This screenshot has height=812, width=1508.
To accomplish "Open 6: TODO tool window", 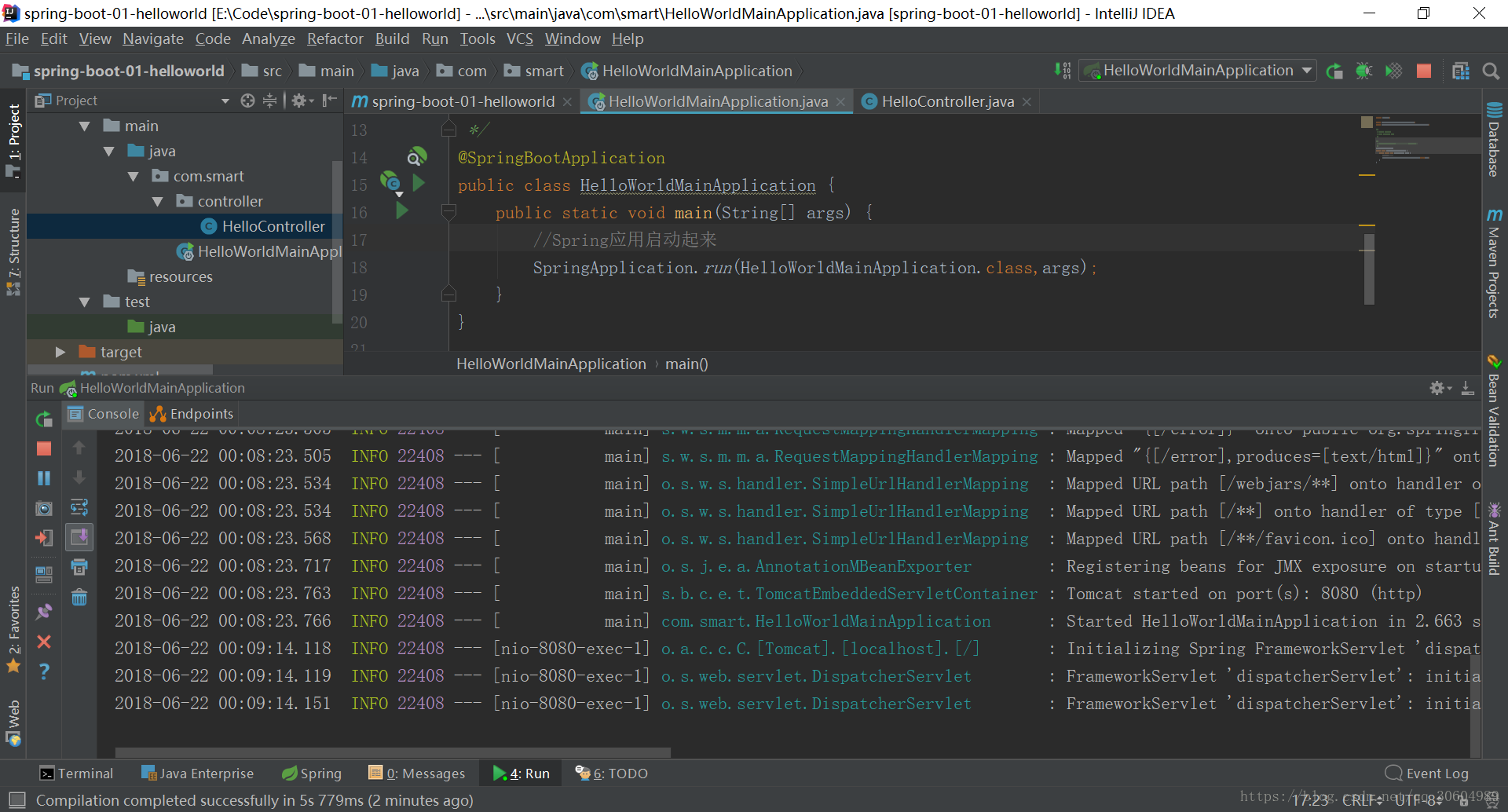I will (x=611, y=774).
